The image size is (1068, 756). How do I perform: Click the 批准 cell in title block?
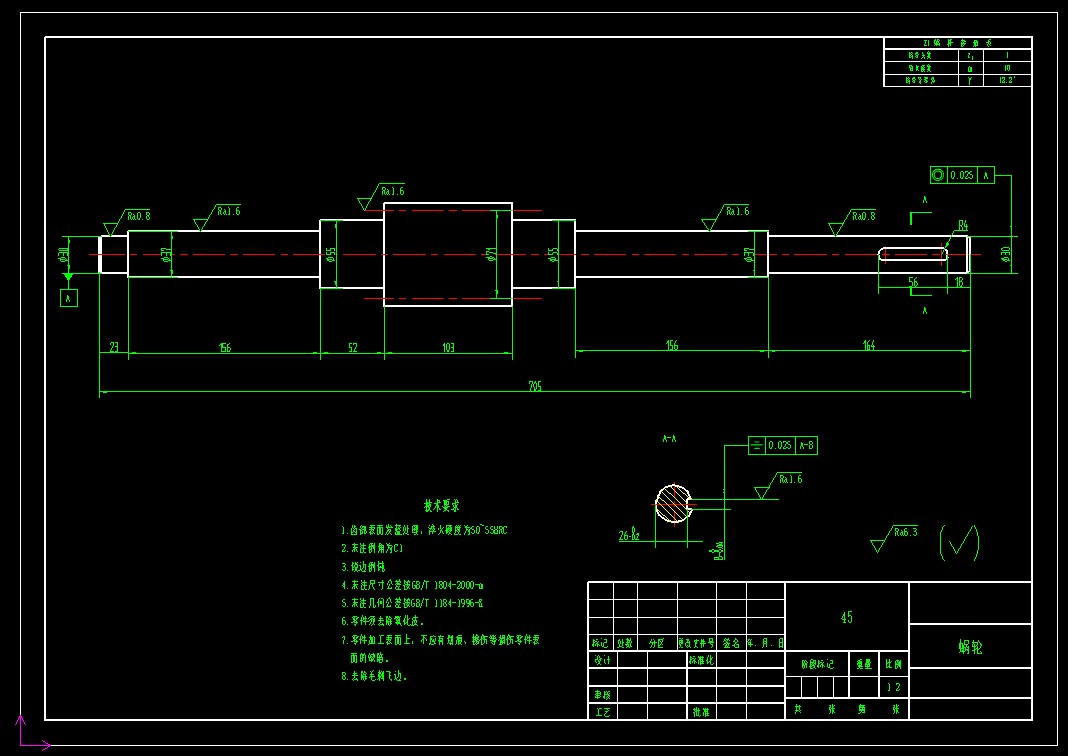702,712
